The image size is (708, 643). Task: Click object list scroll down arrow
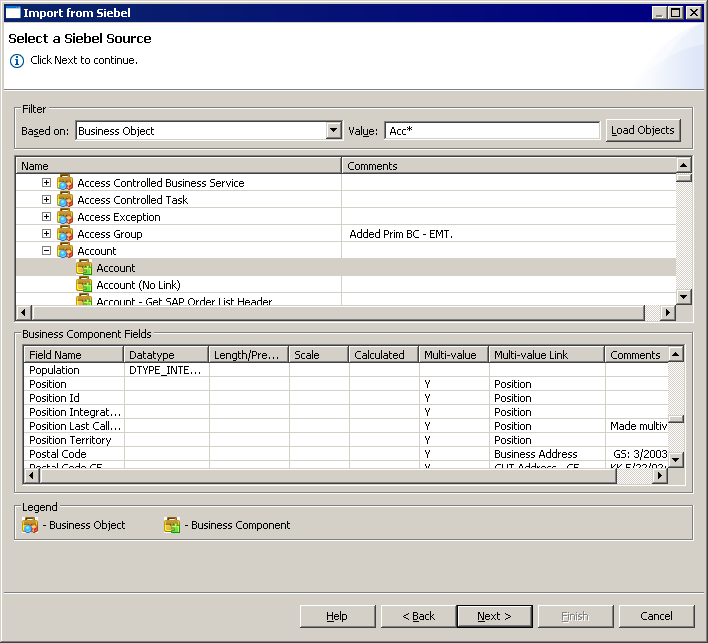tap(684, 297)
